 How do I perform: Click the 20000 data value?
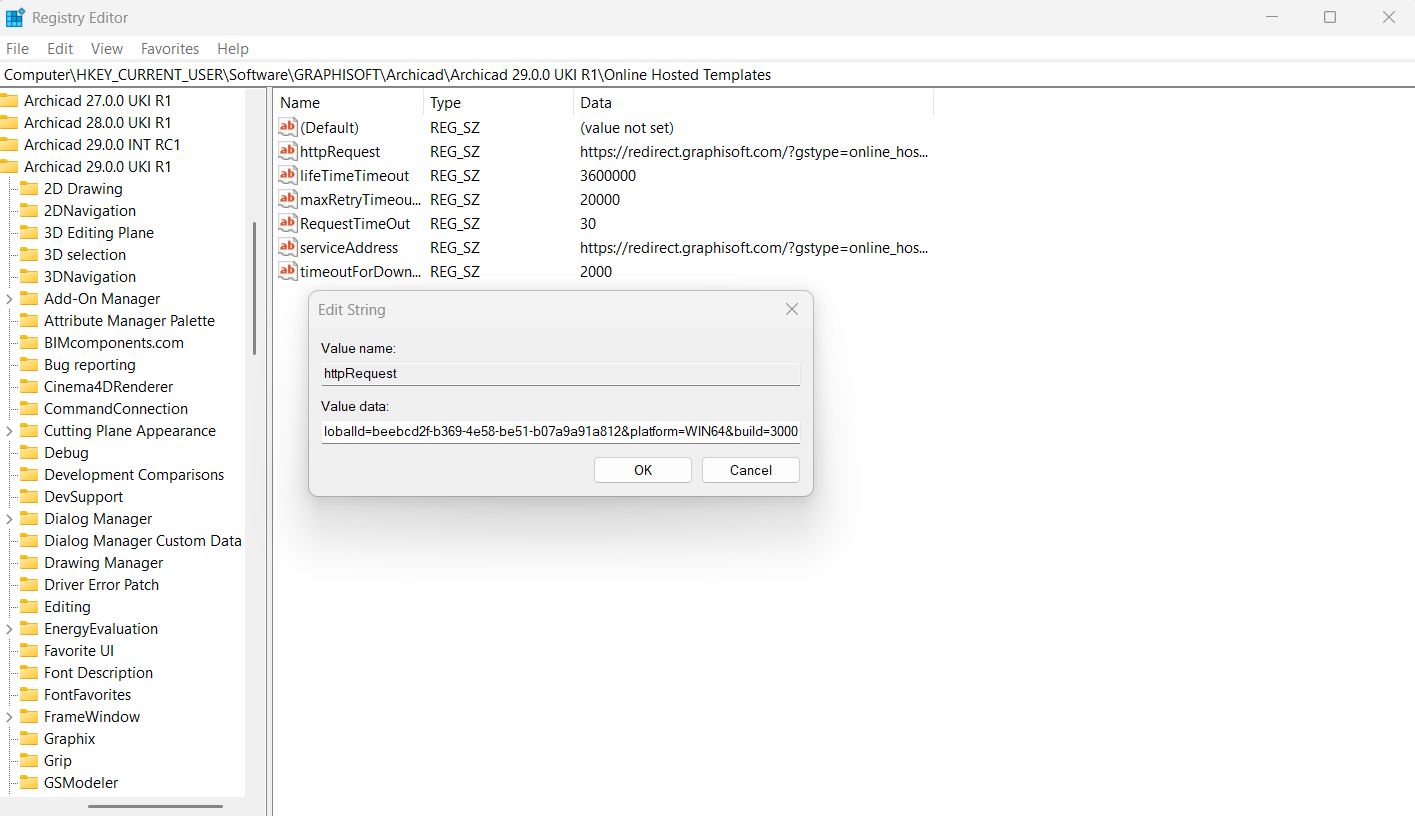click(600, 199)
